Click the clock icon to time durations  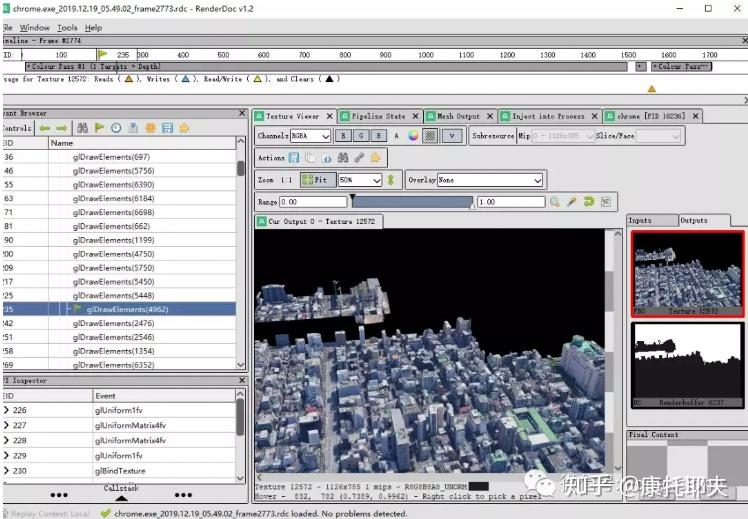click(x=116, y=128)
